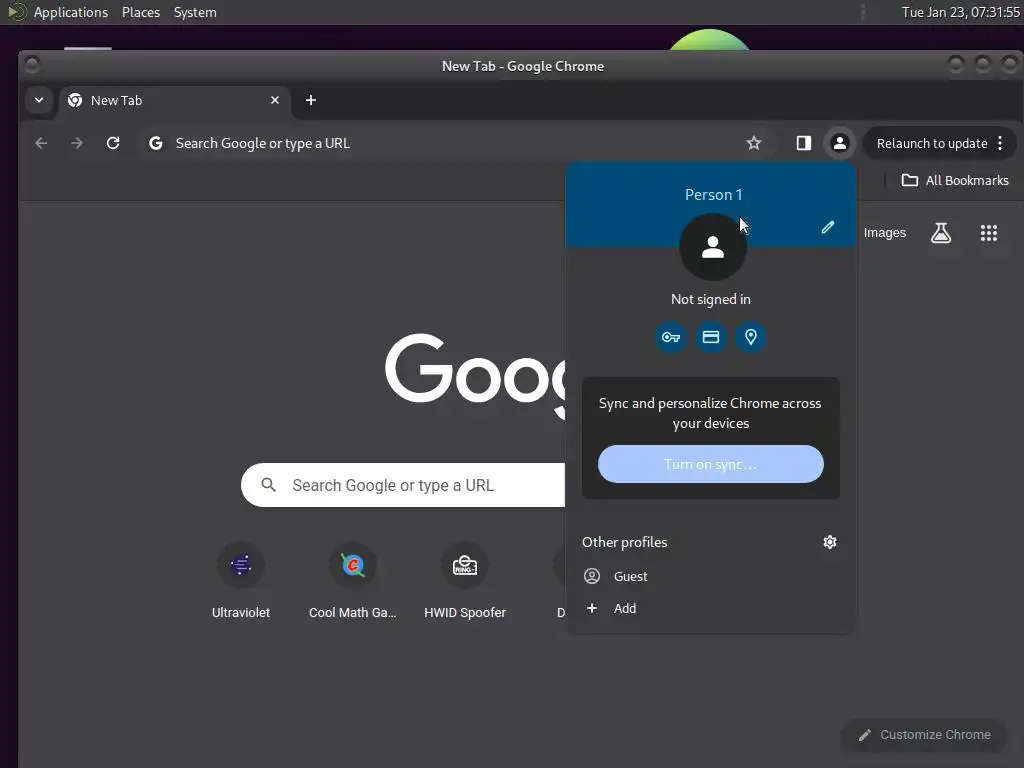Viewport: 1024px width, 768px height.
Task: Edit profile name with pencil icon
Action: tap(827, 227)
